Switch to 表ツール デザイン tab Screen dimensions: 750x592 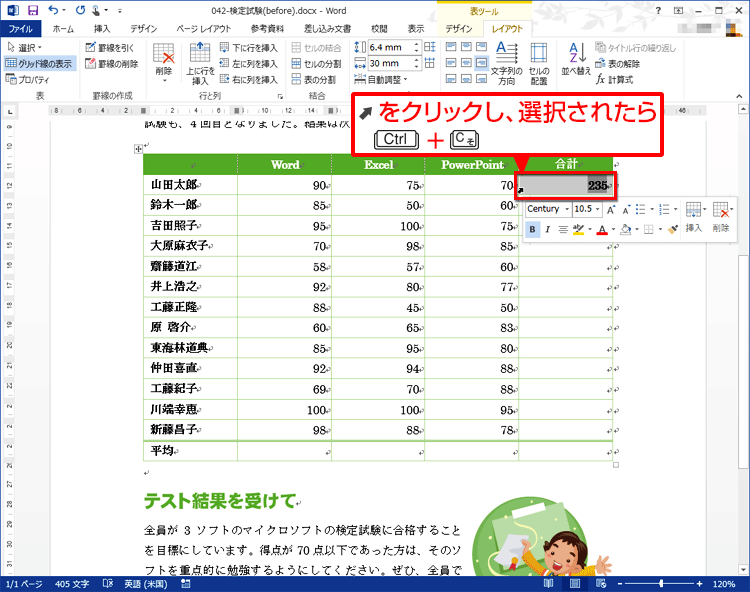click(459, 29)
